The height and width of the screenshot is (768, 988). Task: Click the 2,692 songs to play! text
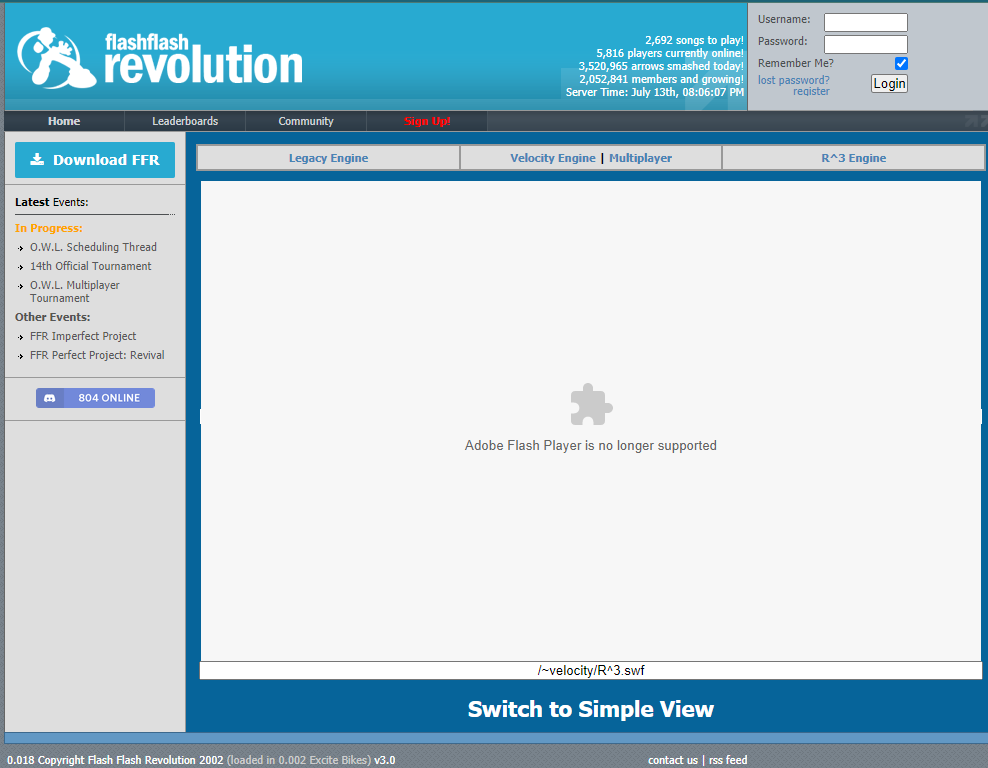[x=694, y=40]
